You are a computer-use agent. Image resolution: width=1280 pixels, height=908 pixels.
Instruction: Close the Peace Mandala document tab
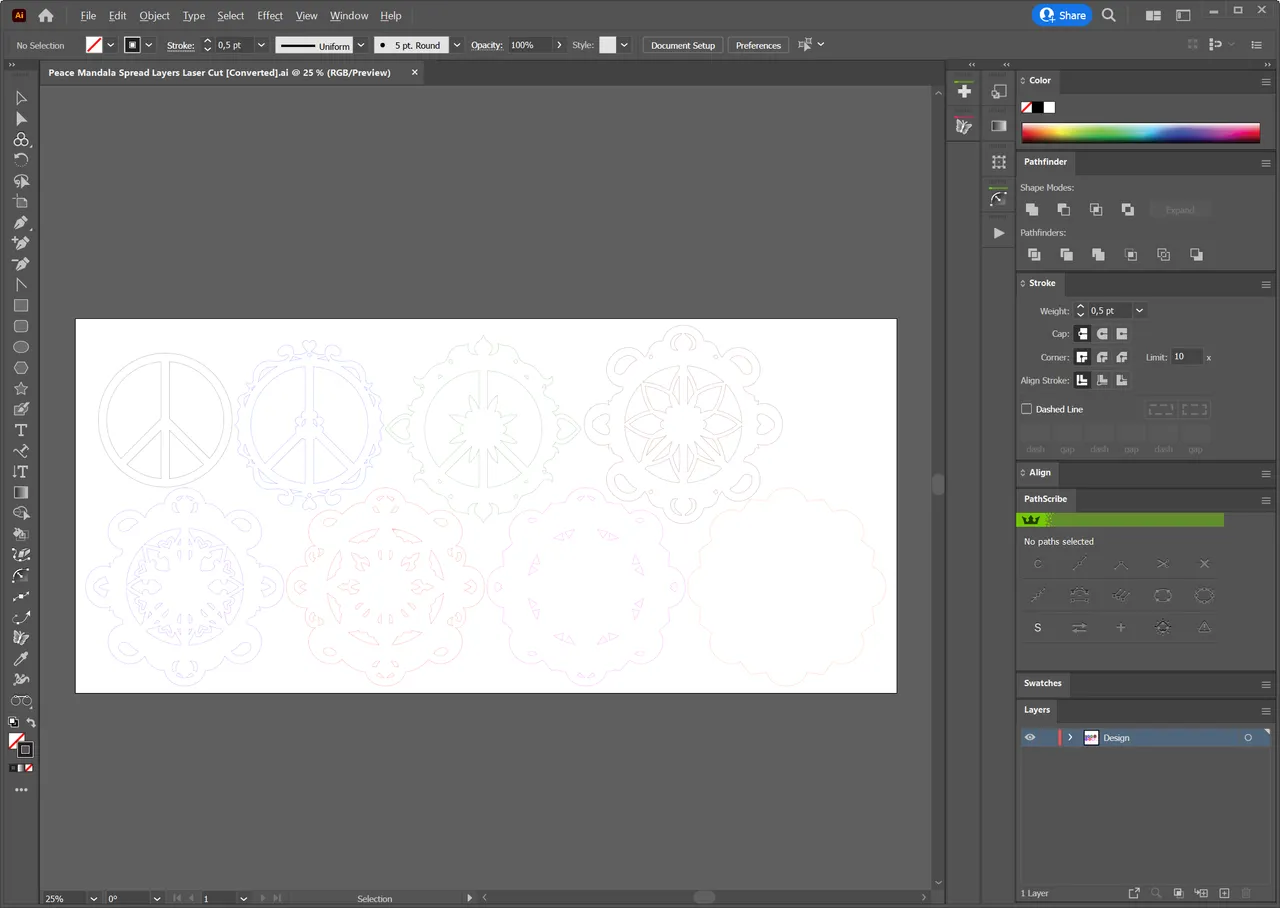coord(413,72)
